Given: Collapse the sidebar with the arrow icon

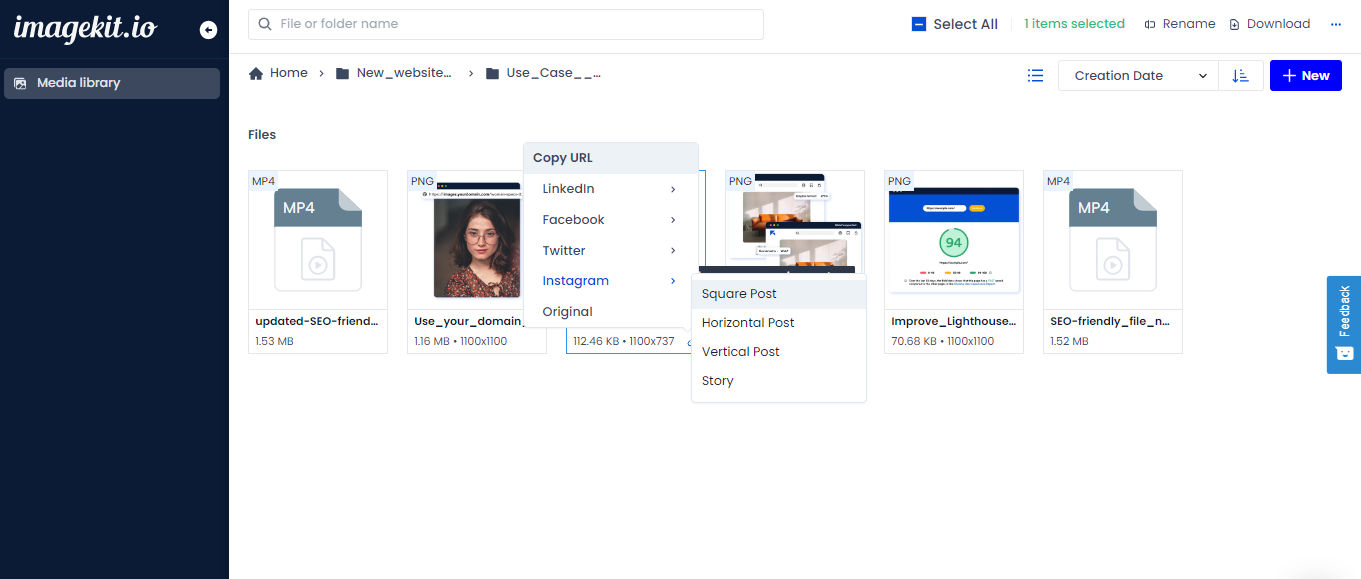Looking at the screenshot, I should [x=208, y=30].
